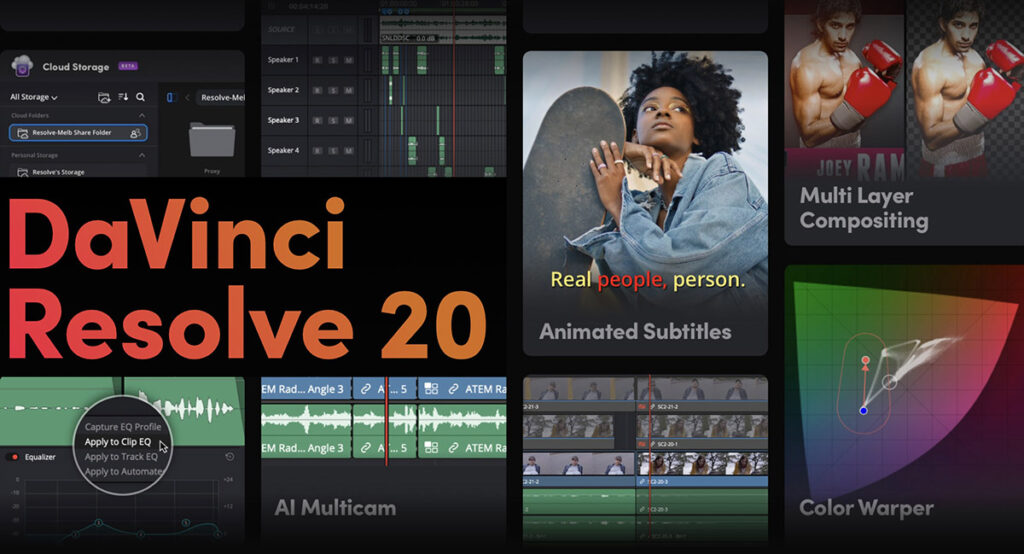The width and height of the screenshot is (1024, 554).
Task: Select Resolve's Storage under Personal Storage
Action: (78, 172)
